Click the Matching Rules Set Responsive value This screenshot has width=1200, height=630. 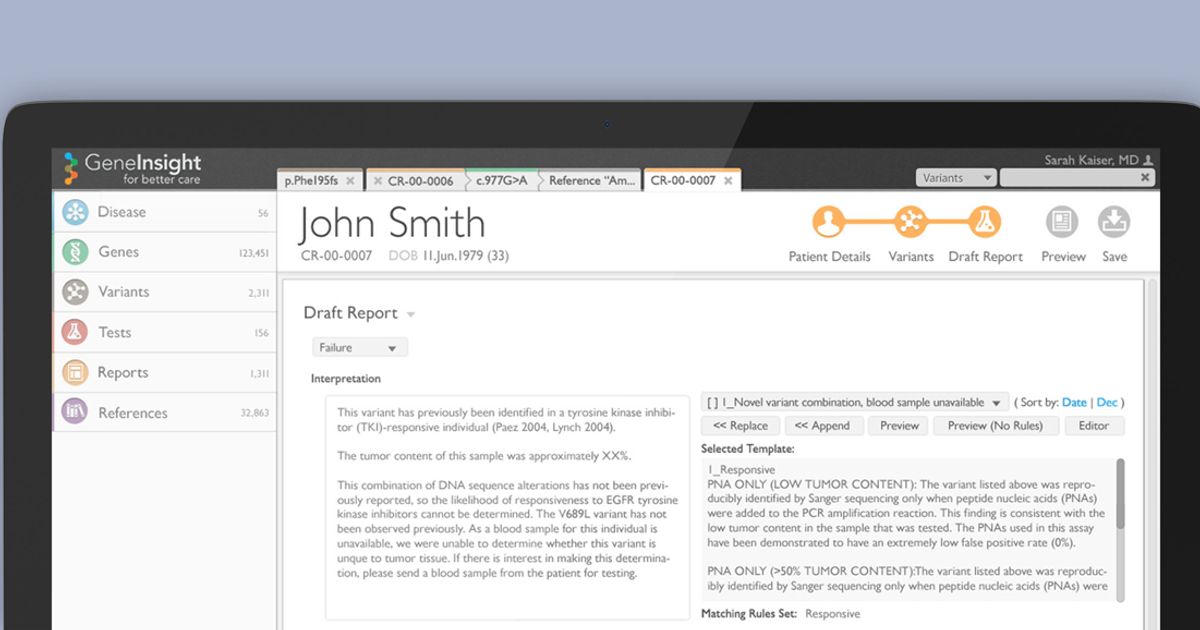(832, 614)
